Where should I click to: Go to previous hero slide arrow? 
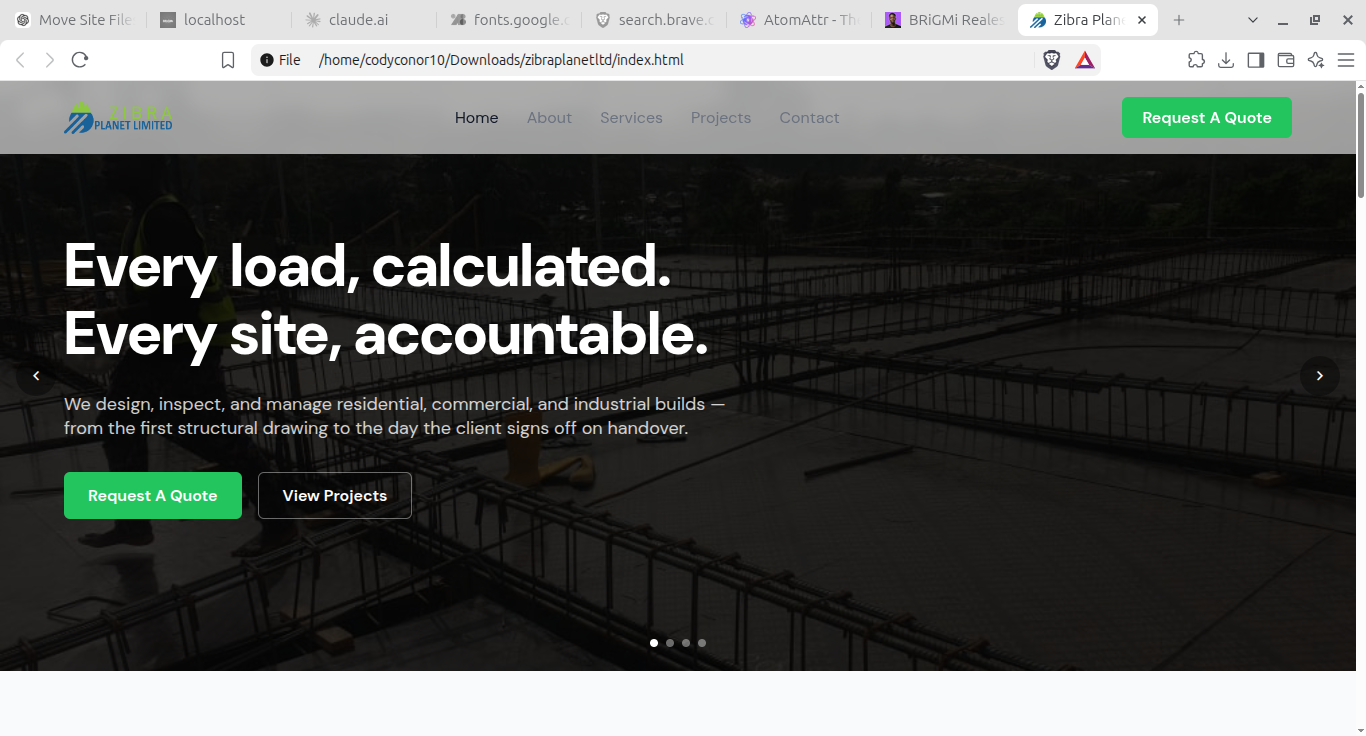(36, 376)
